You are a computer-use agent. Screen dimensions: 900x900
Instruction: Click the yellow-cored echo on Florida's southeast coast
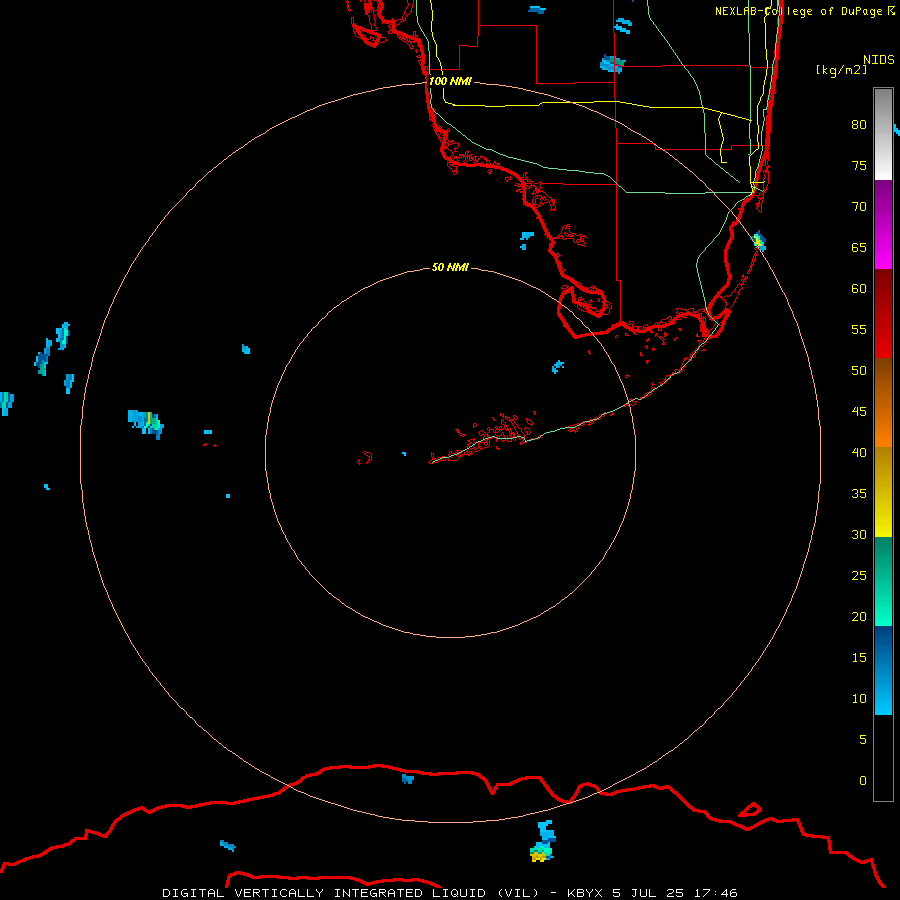click(x=759, y=241)
